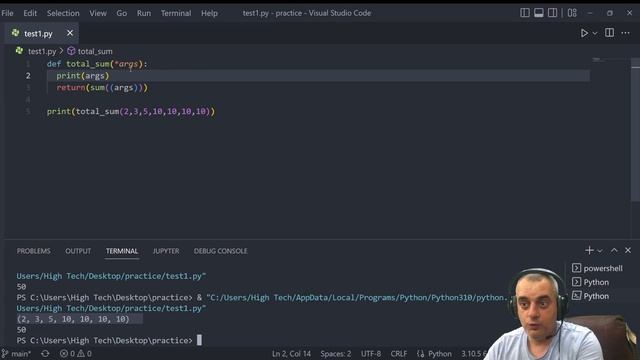Viewport: 640px width, 360px height.
Task: Open the Edit menu
Action: click(30, 13)
